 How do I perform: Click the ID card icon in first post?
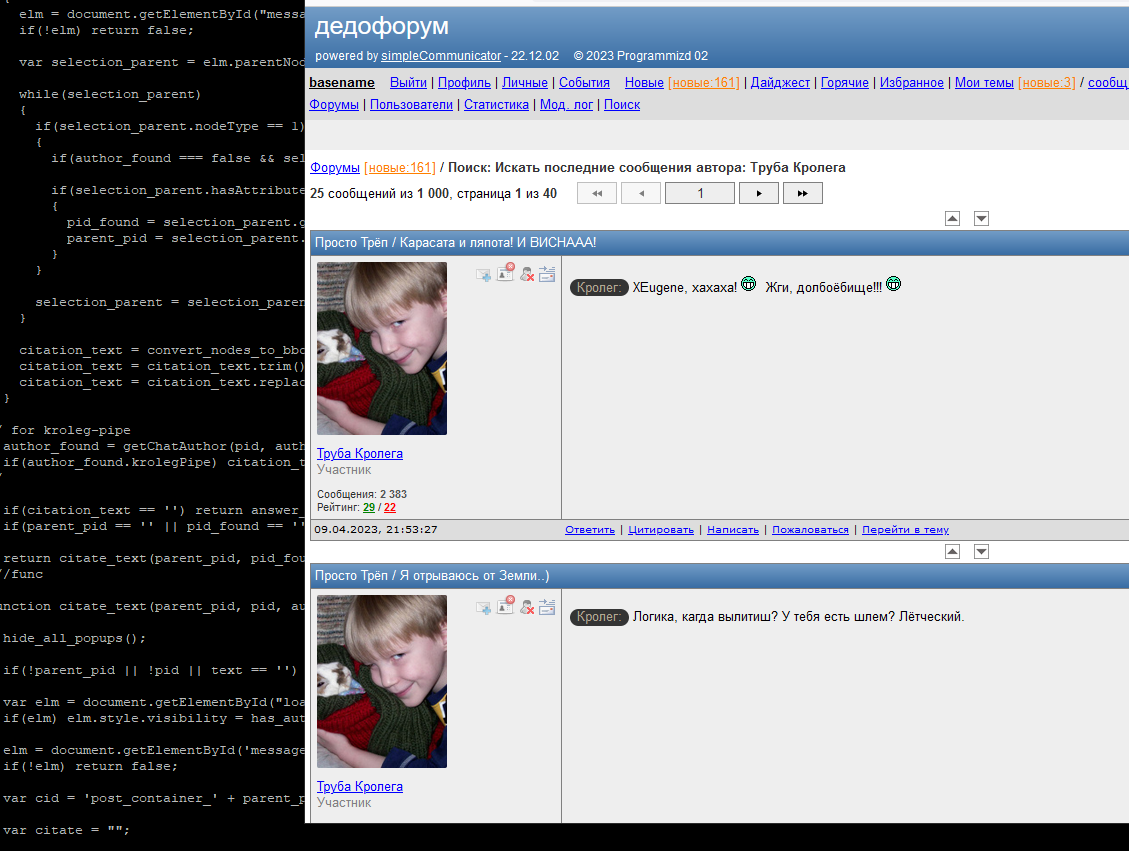tap(505, 272)
